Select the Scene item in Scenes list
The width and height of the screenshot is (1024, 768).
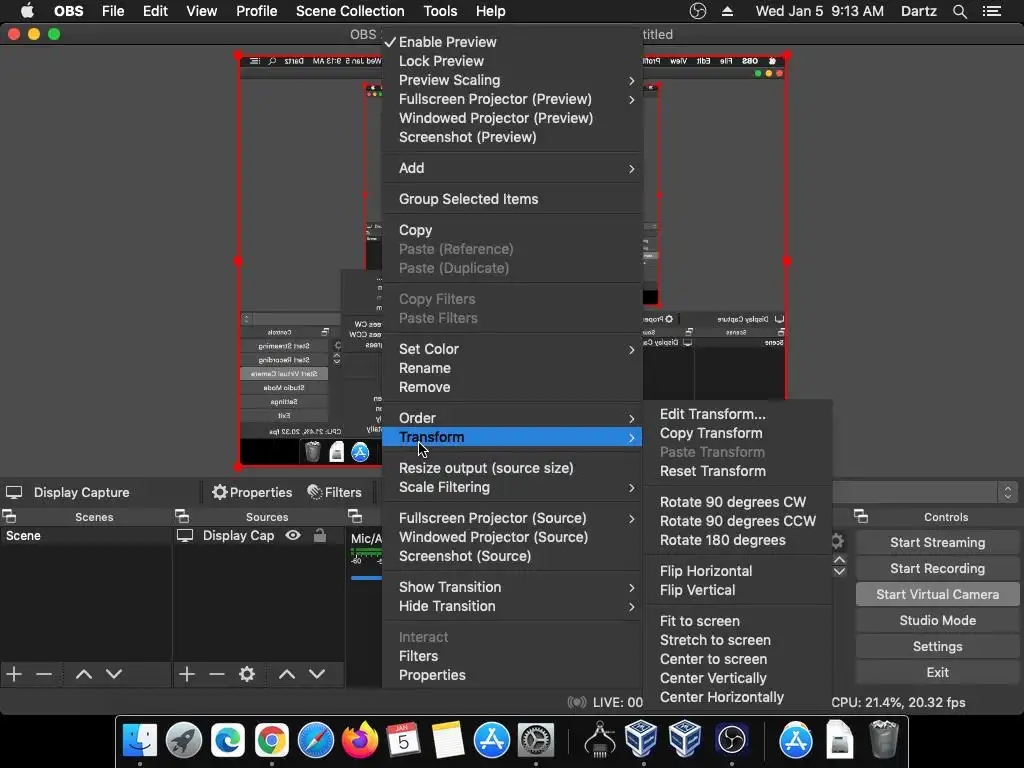pos(86,536)
